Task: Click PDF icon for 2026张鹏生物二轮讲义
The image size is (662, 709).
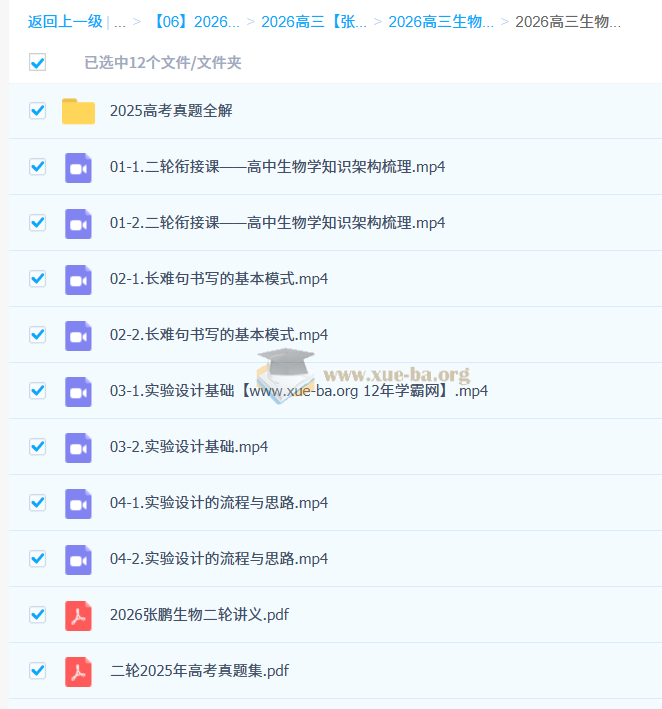Action: click(78, 615)
